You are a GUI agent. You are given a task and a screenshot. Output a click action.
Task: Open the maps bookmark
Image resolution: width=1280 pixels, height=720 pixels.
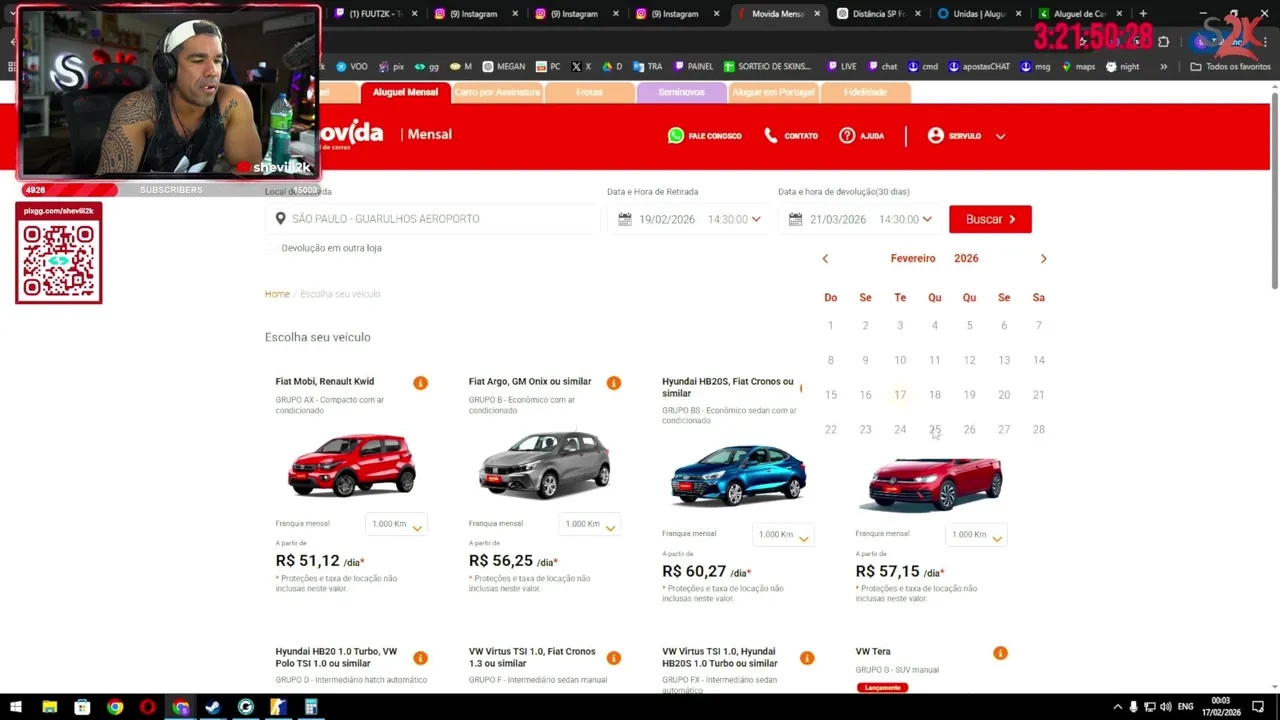coord(1078,67)
